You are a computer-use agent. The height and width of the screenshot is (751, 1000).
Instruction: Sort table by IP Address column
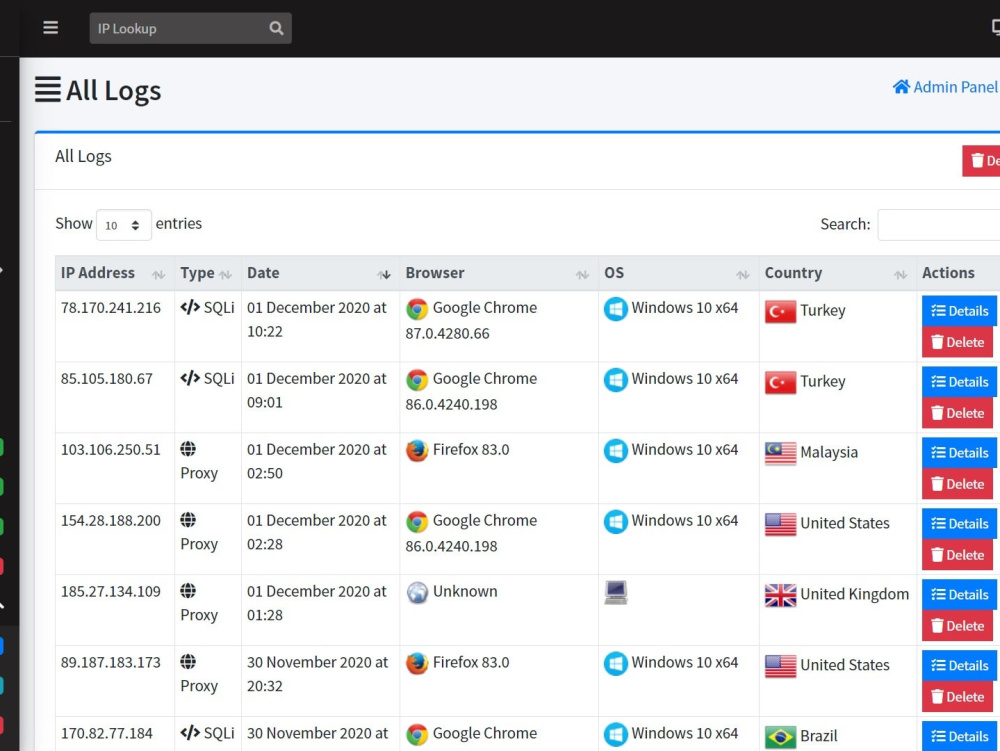click(114, 273)
